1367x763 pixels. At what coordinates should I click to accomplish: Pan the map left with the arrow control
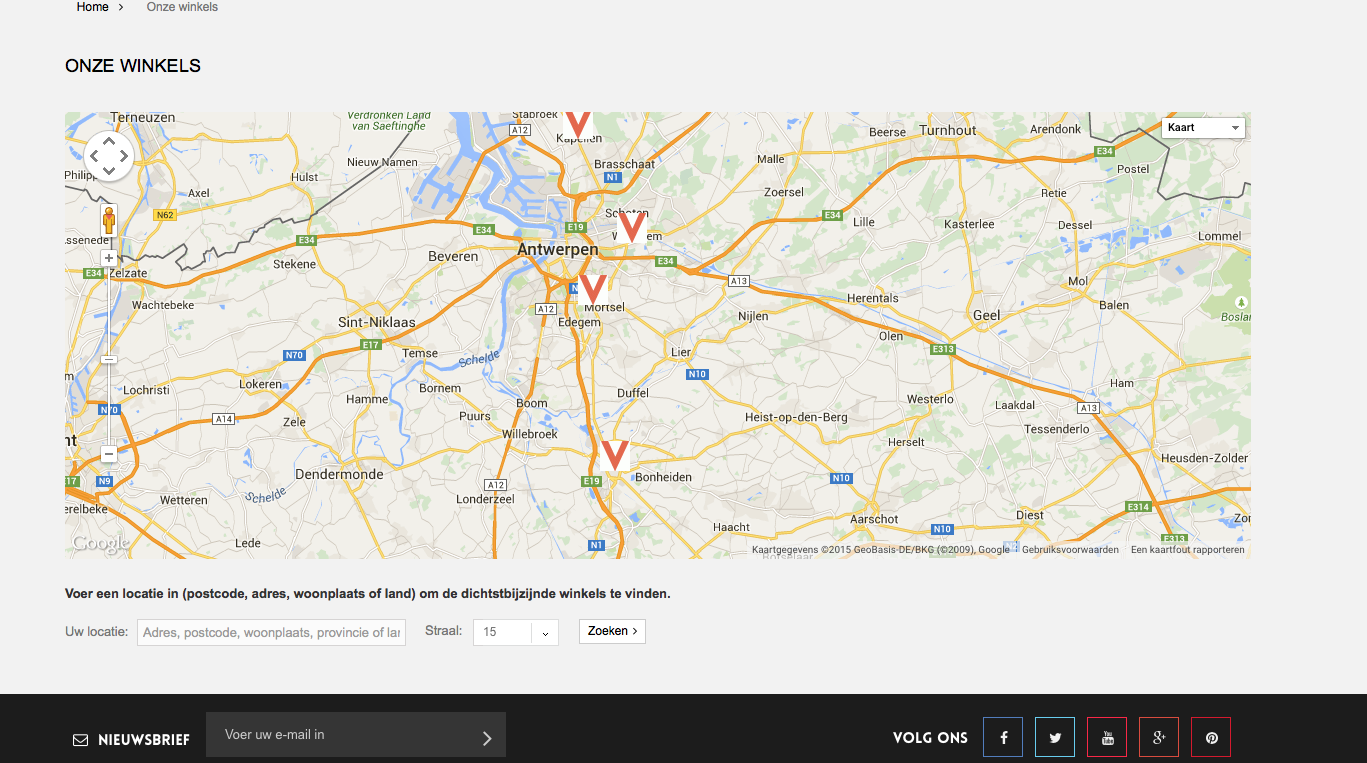tap(94, 156)
